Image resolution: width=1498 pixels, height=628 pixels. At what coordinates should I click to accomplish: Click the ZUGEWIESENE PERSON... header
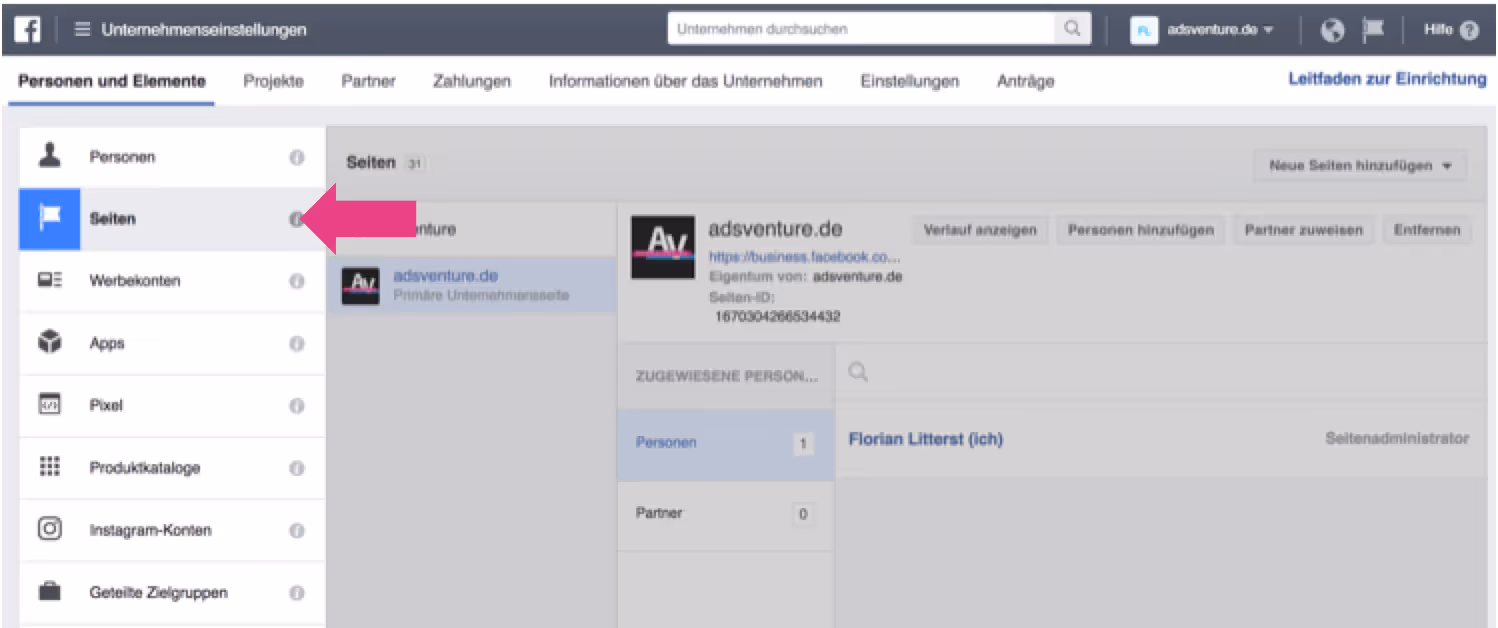[x=726, y=377]
